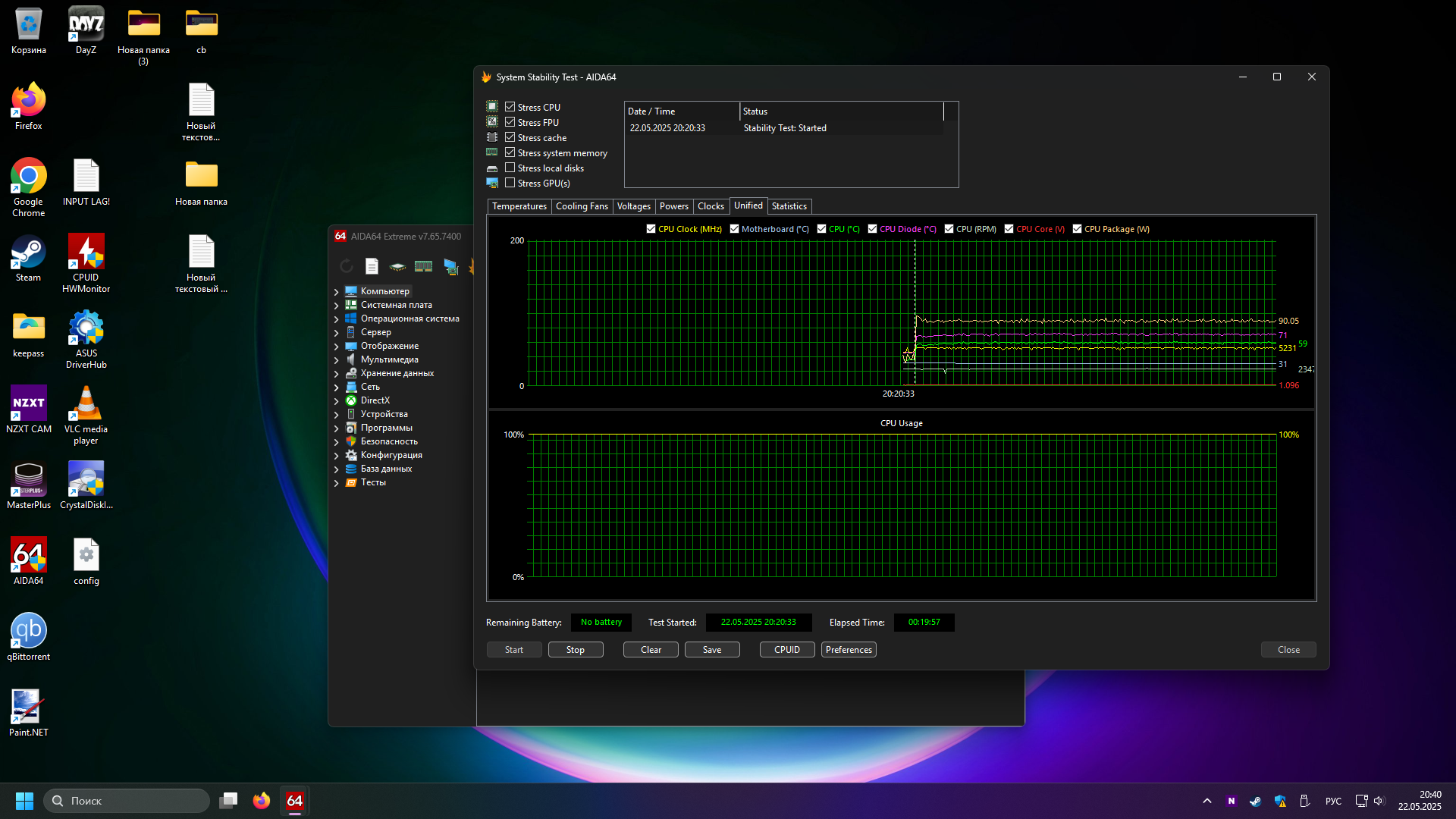Toggle Motherboard (°C) graph checkbox
This screenshot has width=1456, height=819.
pos(734,228)
